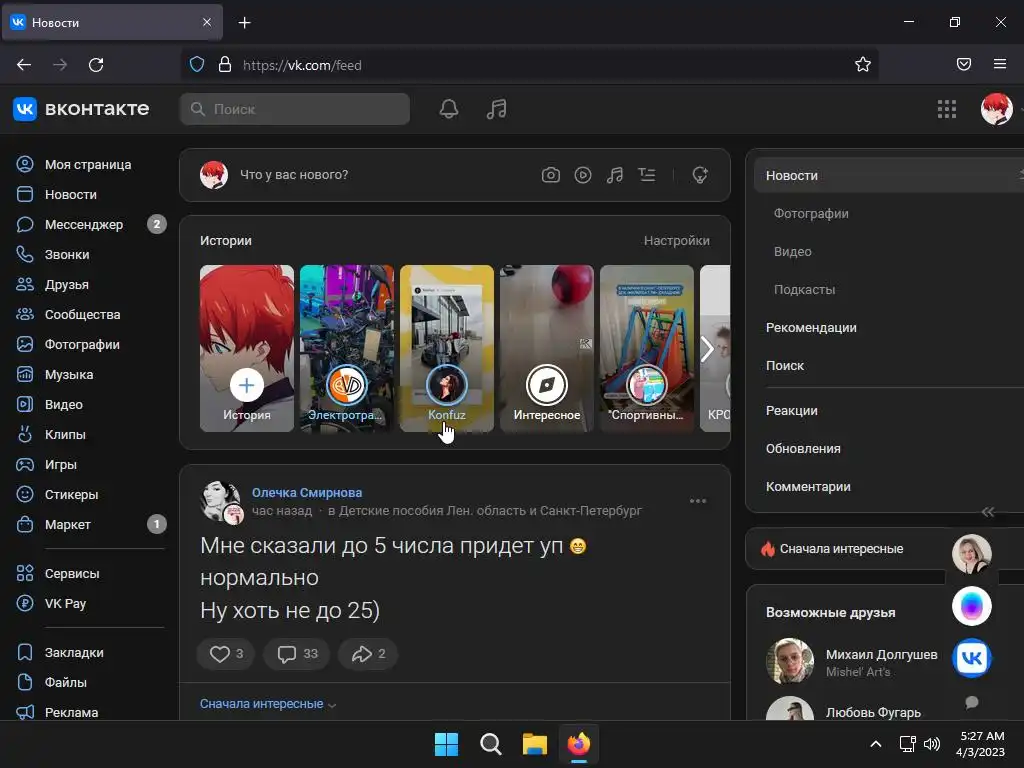Image resolution: width=1024 pixels, height=768 pixels.
Task: Open Windows Start menu
Action: (447, 744)
